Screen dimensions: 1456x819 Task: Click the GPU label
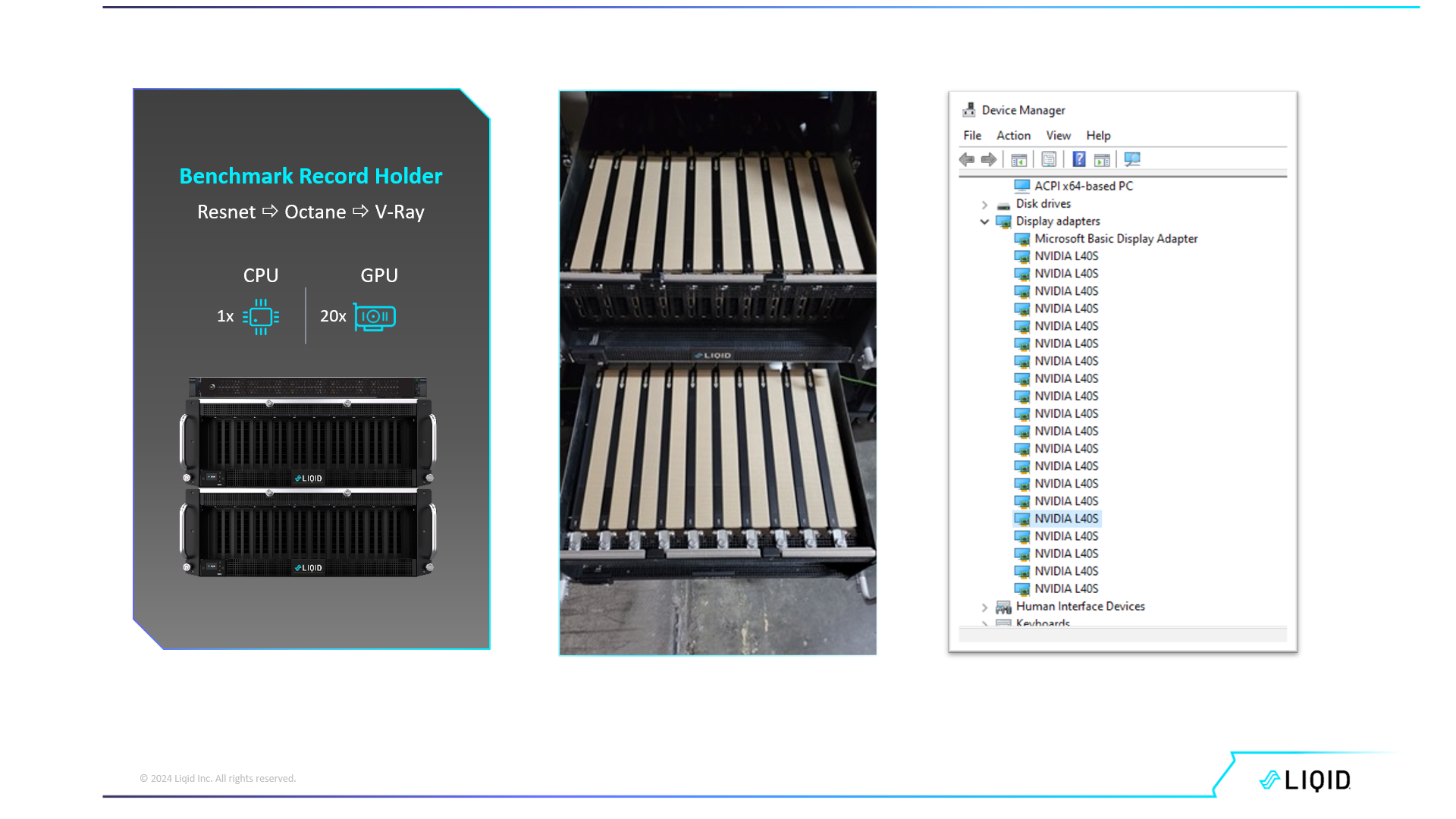pos(379,275)
